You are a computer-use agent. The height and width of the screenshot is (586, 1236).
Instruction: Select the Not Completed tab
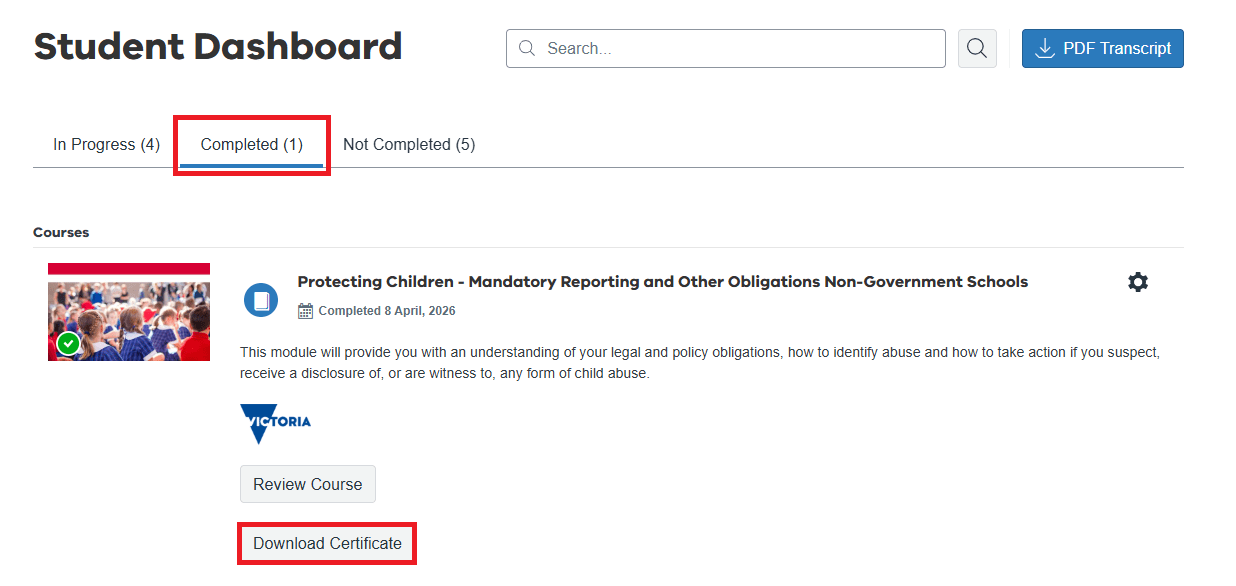point(409,144)
